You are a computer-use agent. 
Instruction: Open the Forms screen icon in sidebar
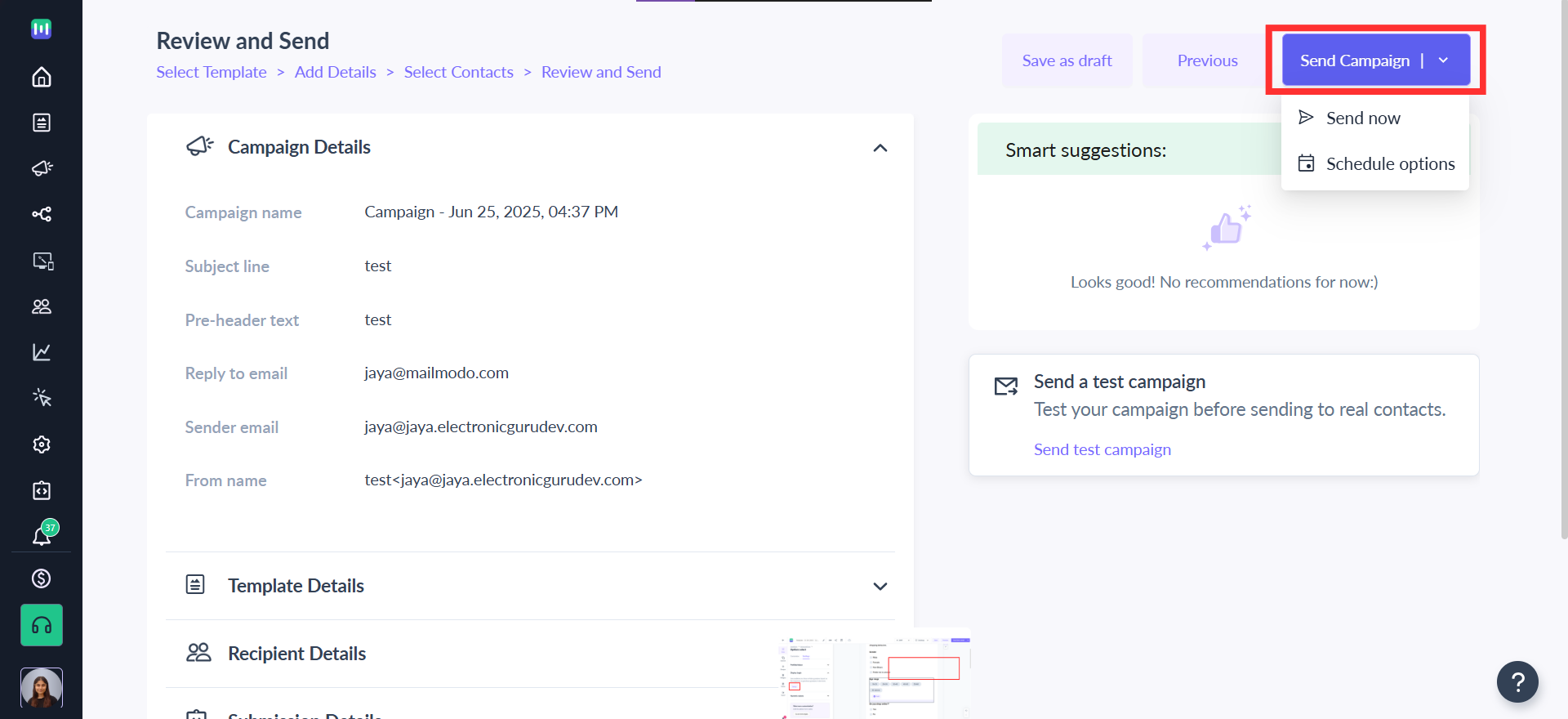(x=42, y=261)
